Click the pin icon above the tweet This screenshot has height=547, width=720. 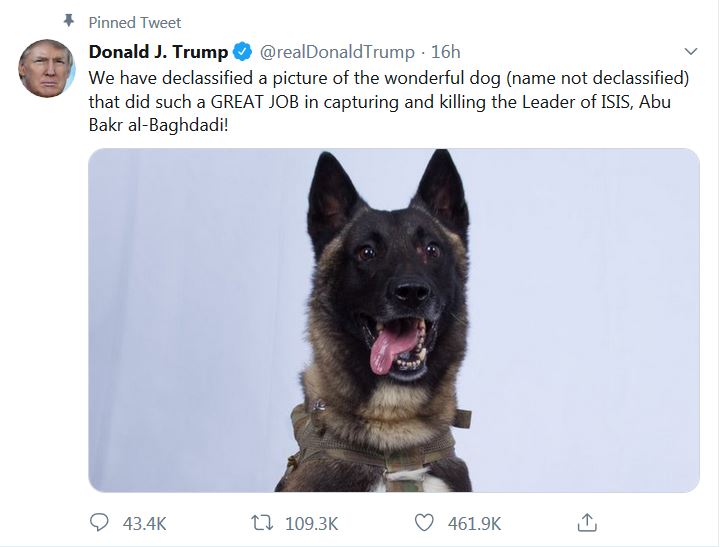(69, 22)
